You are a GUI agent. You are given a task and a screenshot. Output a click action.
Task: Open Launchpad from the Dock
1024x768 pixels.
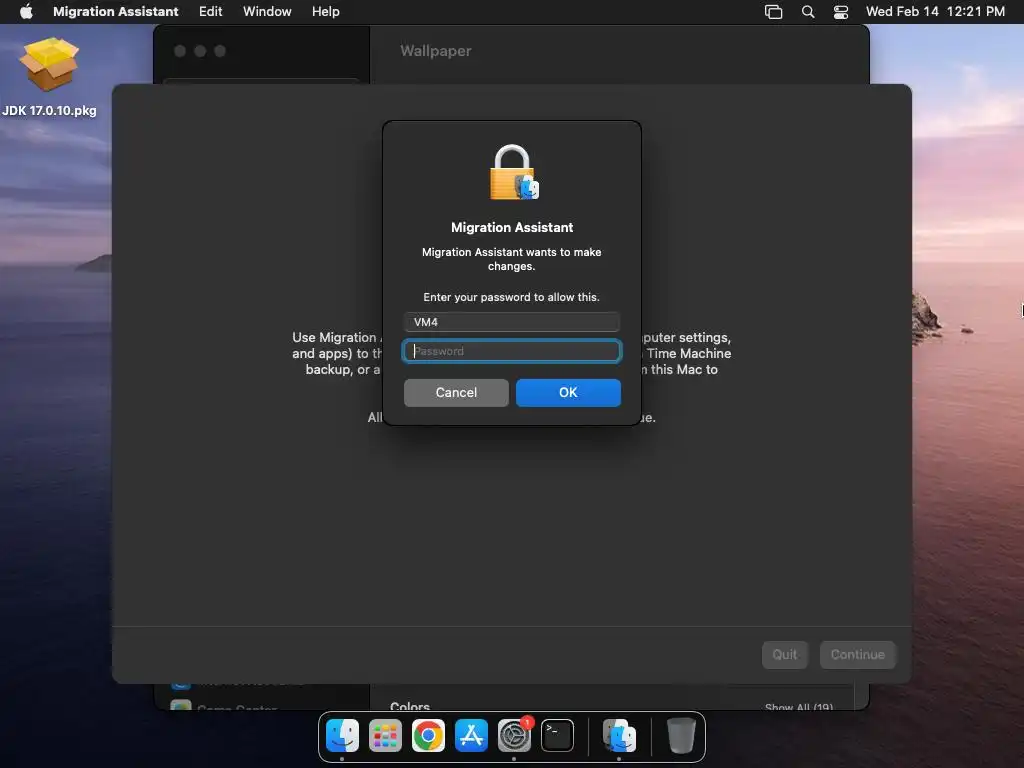click(x=385, y=735)
